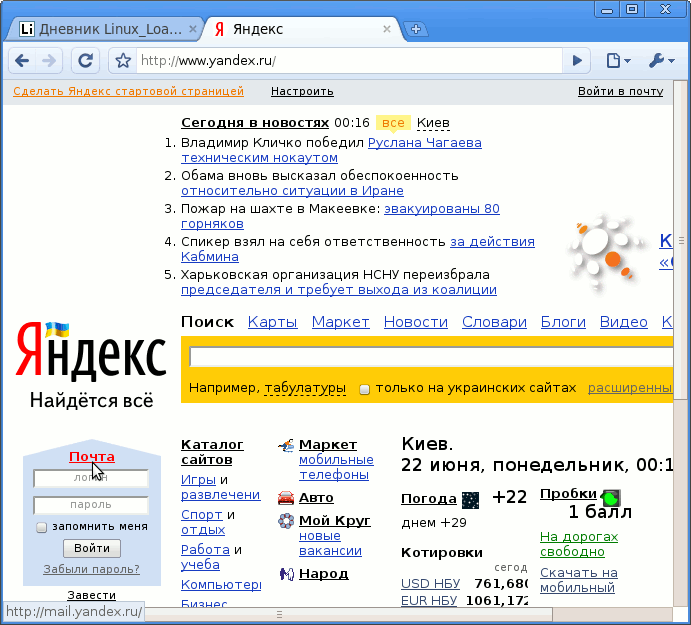Open a new tab with plus button
The height and width of the screenshot is (625, 691).
pyautogui.click(x=416, y=30)
